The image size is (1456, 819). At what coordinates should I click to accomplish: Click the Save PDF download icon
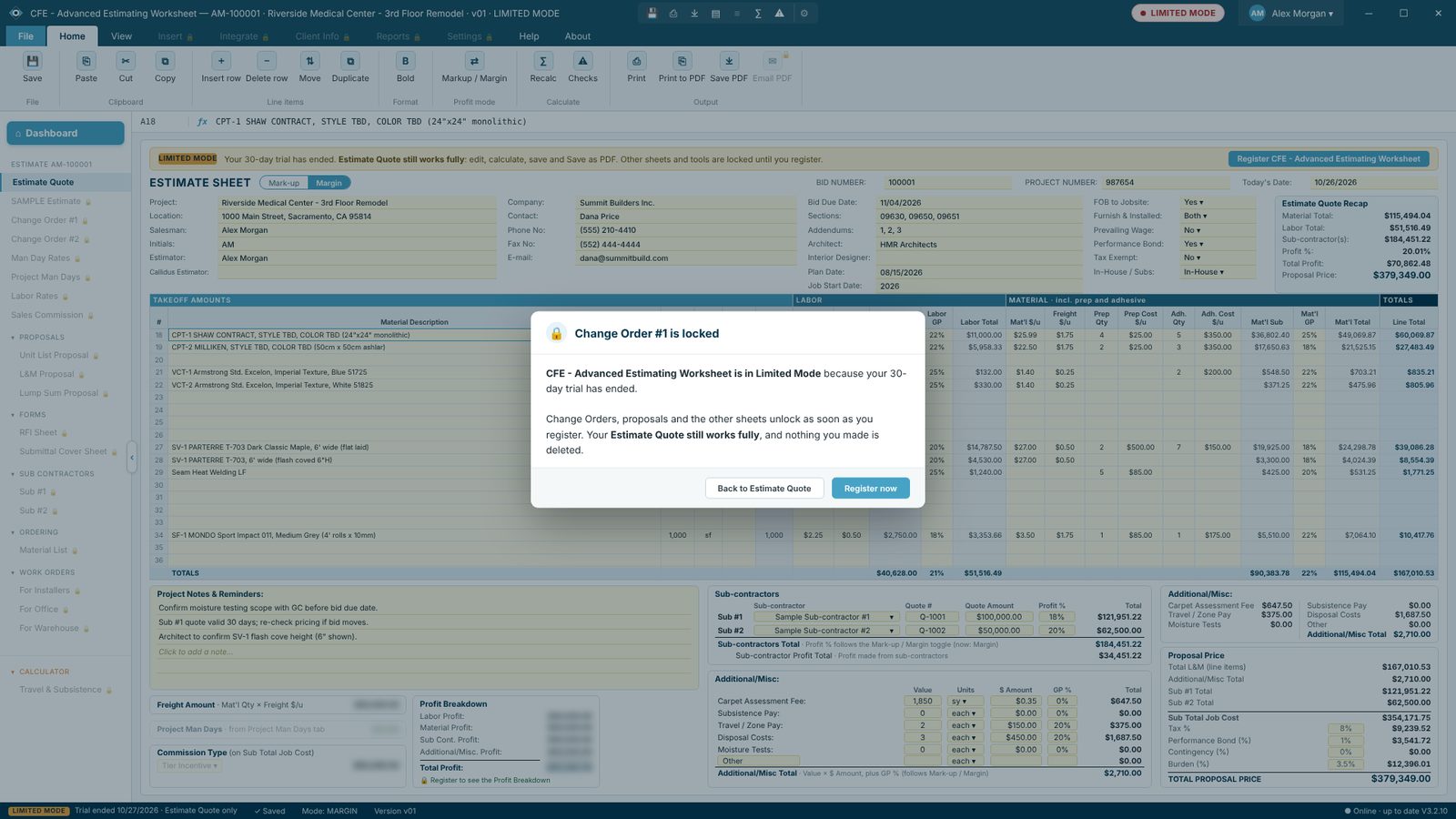coord(729,61)
